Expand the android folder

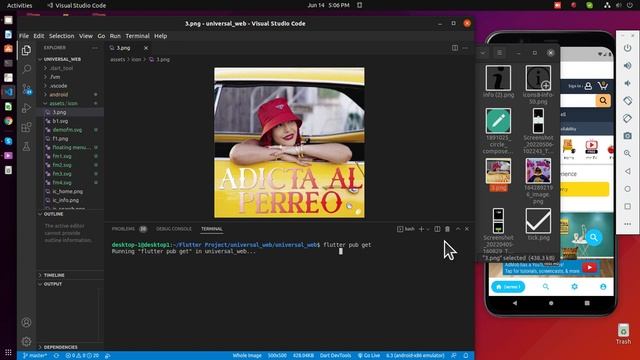[x=59, y=95]
